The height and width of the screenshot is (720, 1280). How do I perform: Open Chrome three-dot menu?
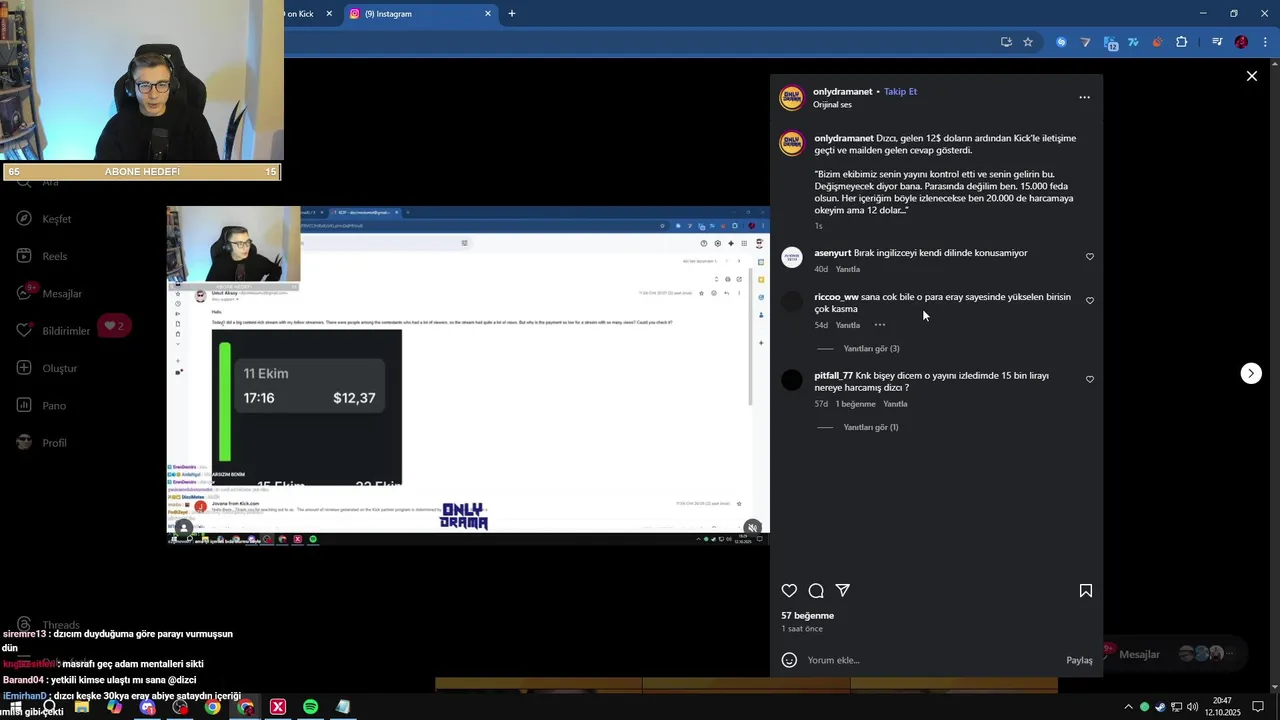[1266, 42]
